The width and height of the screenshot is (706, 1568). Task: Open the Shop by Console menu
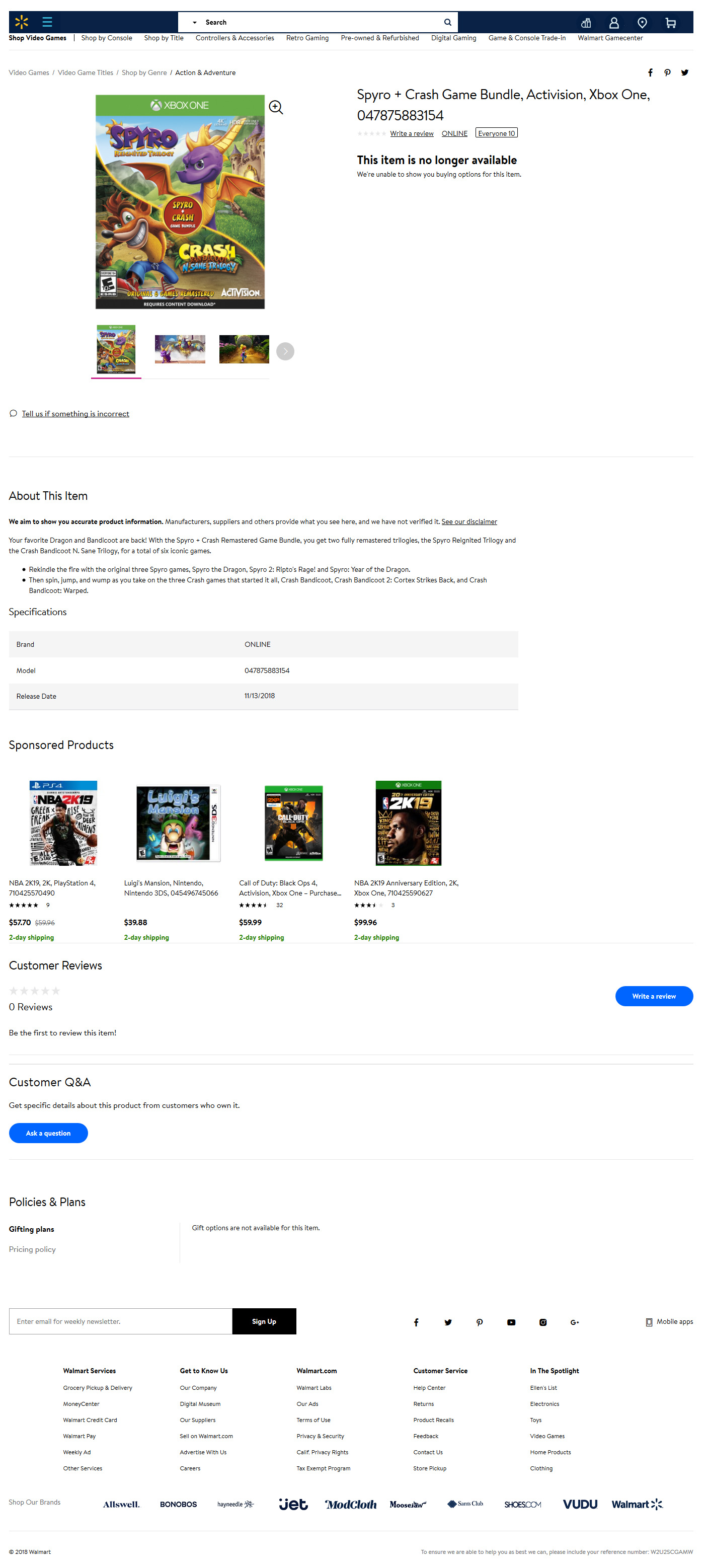click(x=107, y=38)
